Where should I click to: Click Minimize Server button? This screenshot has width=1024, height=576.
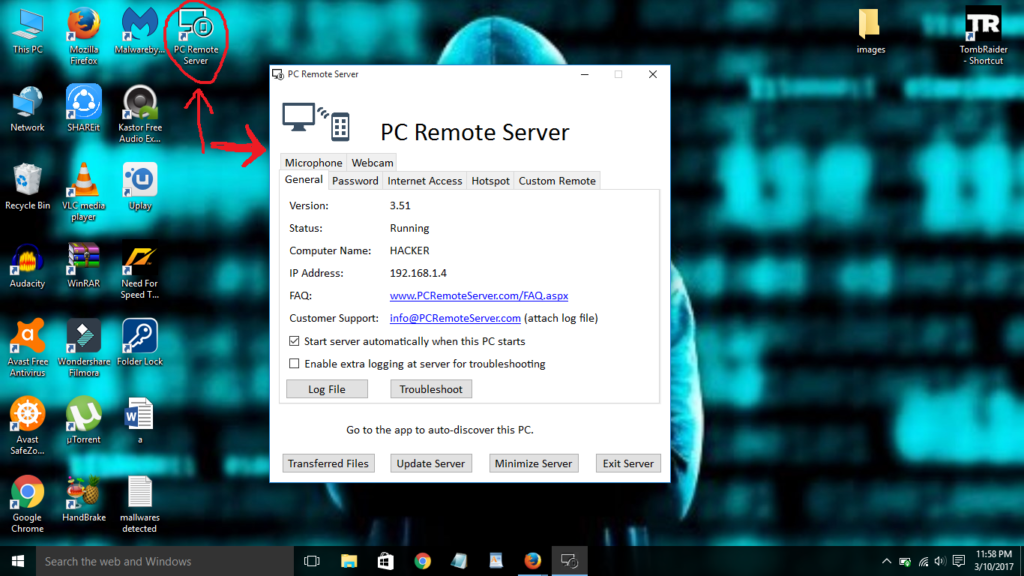(534, 464)
